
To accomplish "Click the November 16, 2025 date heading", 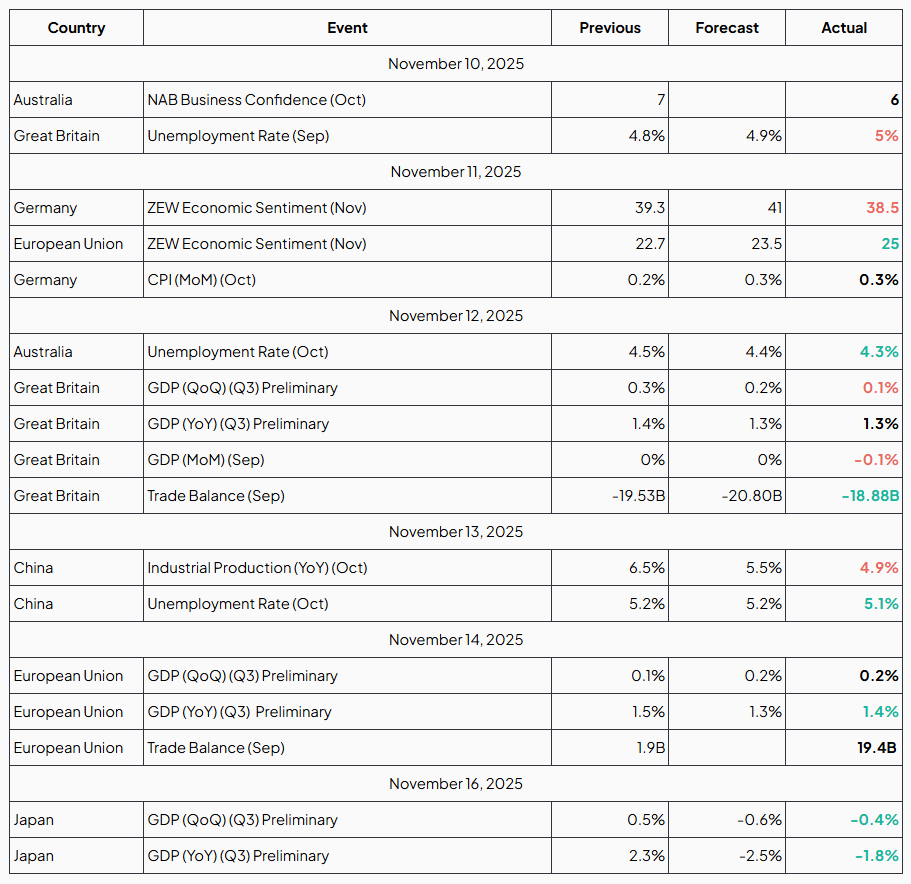I will 456,784.
